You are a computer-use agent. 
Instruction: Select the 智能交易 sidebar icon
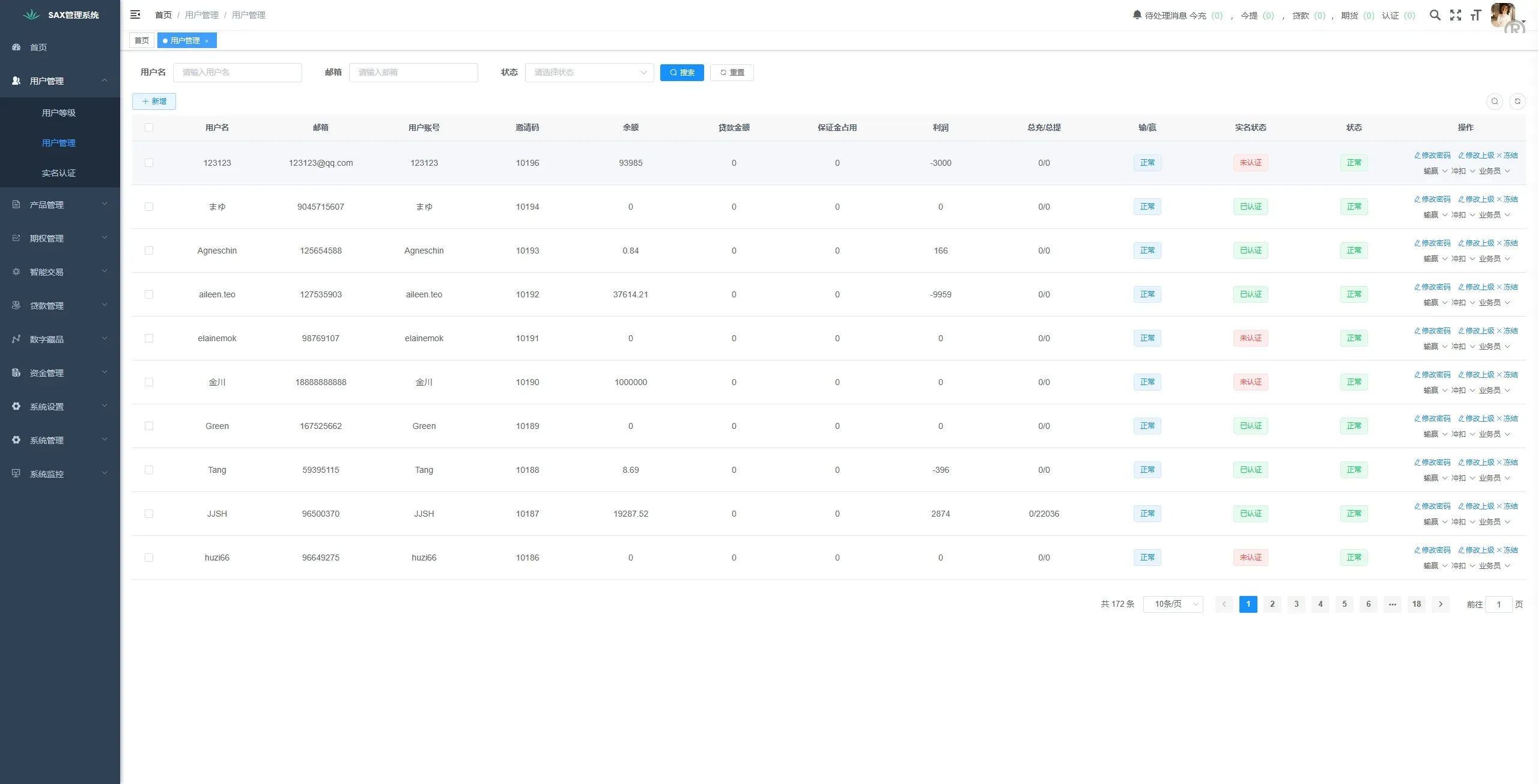[x=16, y=271]
